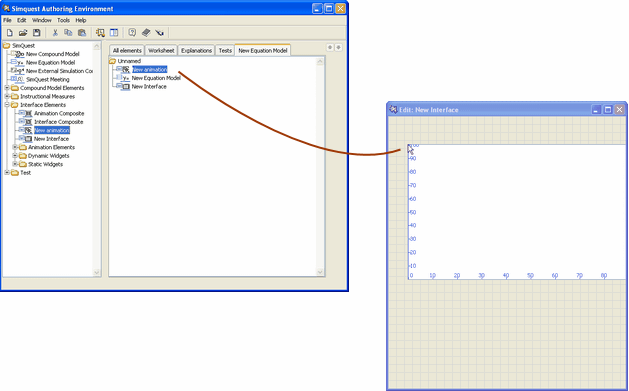629x391 pixels.
Task: Click the Paste clipboard icon
Action: [82, 32]
